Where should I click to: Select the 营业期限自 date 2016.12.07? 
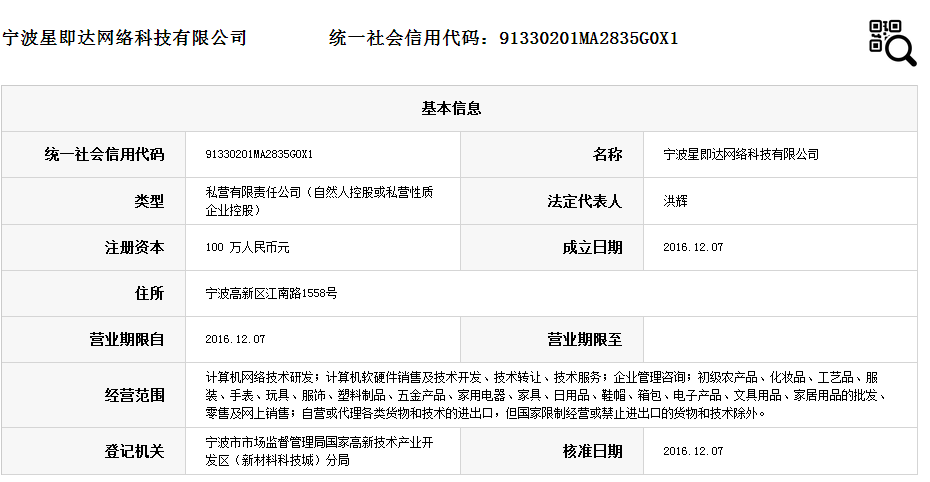235,339
